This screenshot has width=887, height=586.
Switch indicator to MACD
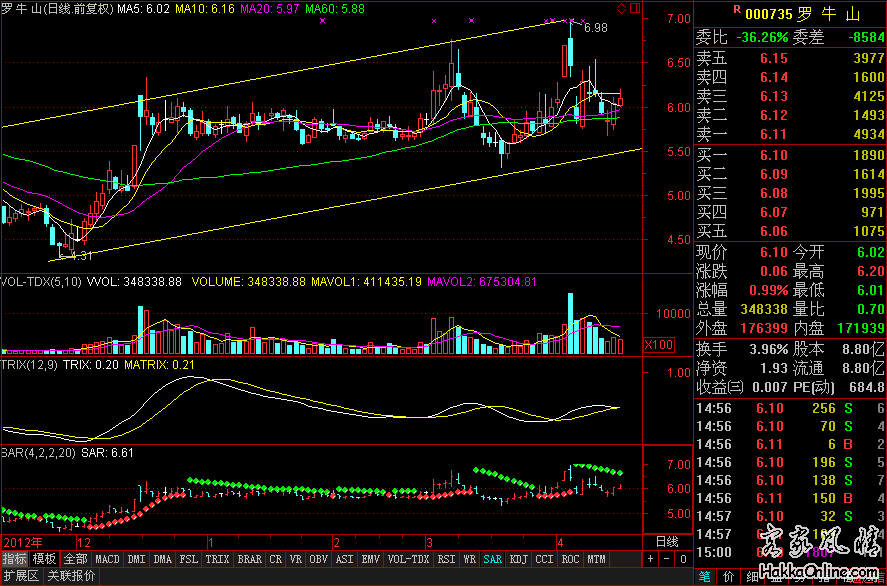tap(107, 559)
